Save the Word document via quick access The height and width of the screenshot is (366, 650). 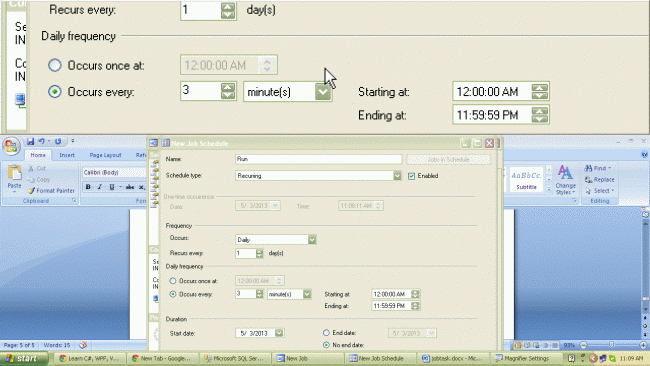[30, 141]
